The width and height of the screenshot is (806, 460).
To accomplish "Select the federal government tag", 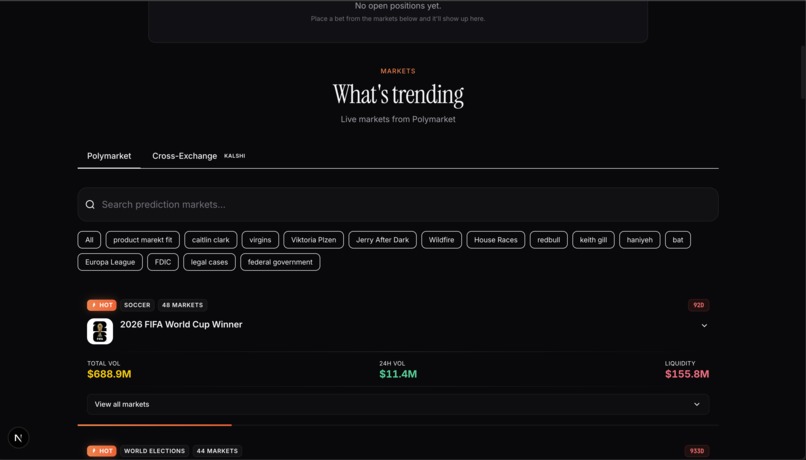I will click(x=280, y=262).
